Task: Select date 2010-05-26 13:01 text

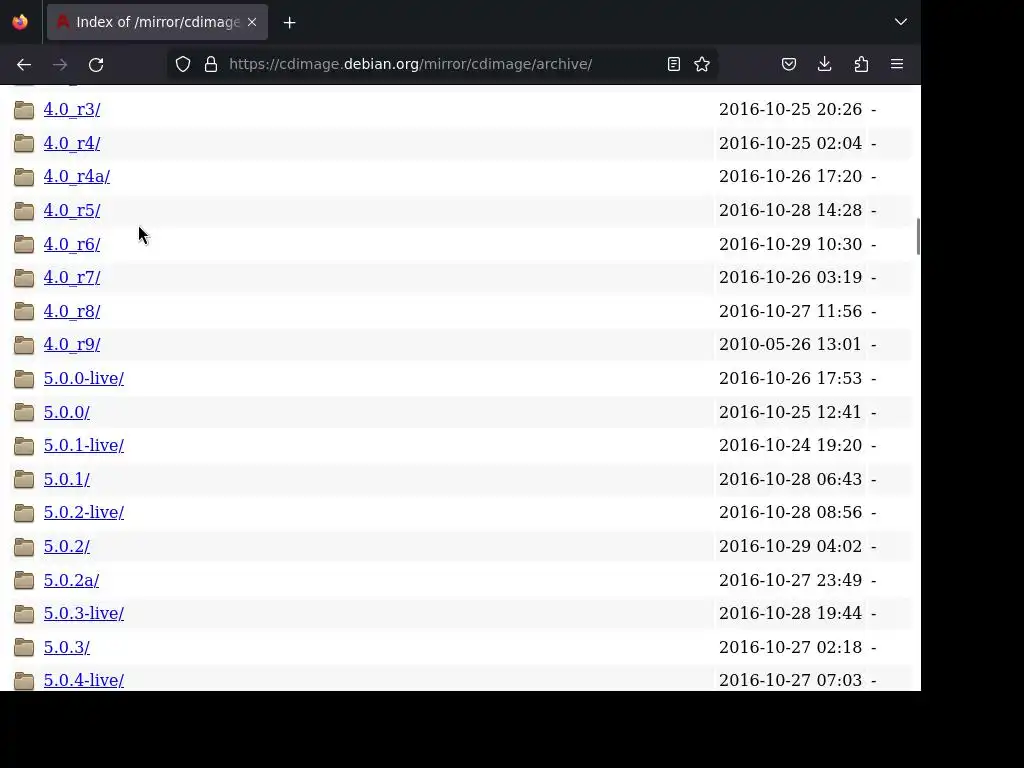Action: click(790, 344)
